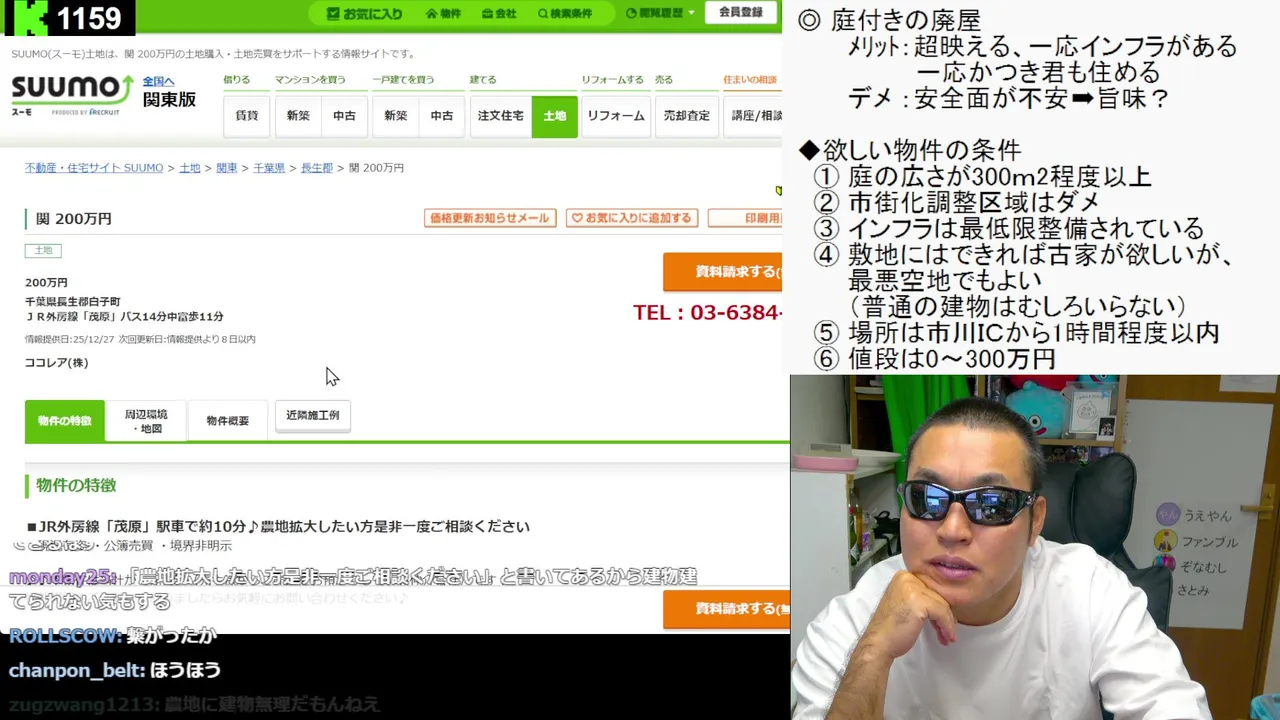Screen dimensions: 1280x720
Task: Click 印刷用 button
Action: click(x=745, y=218)
